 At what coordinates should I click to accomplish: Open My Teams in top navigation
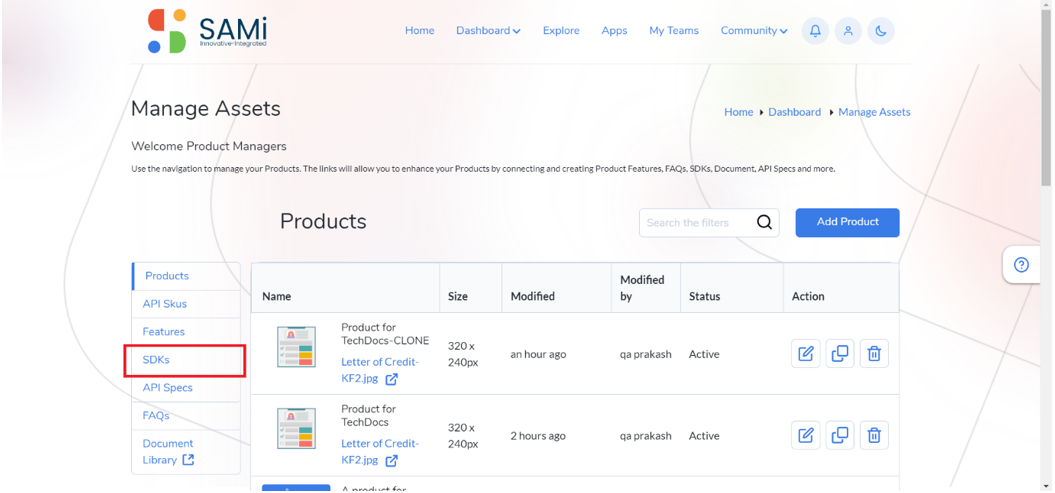674,31
